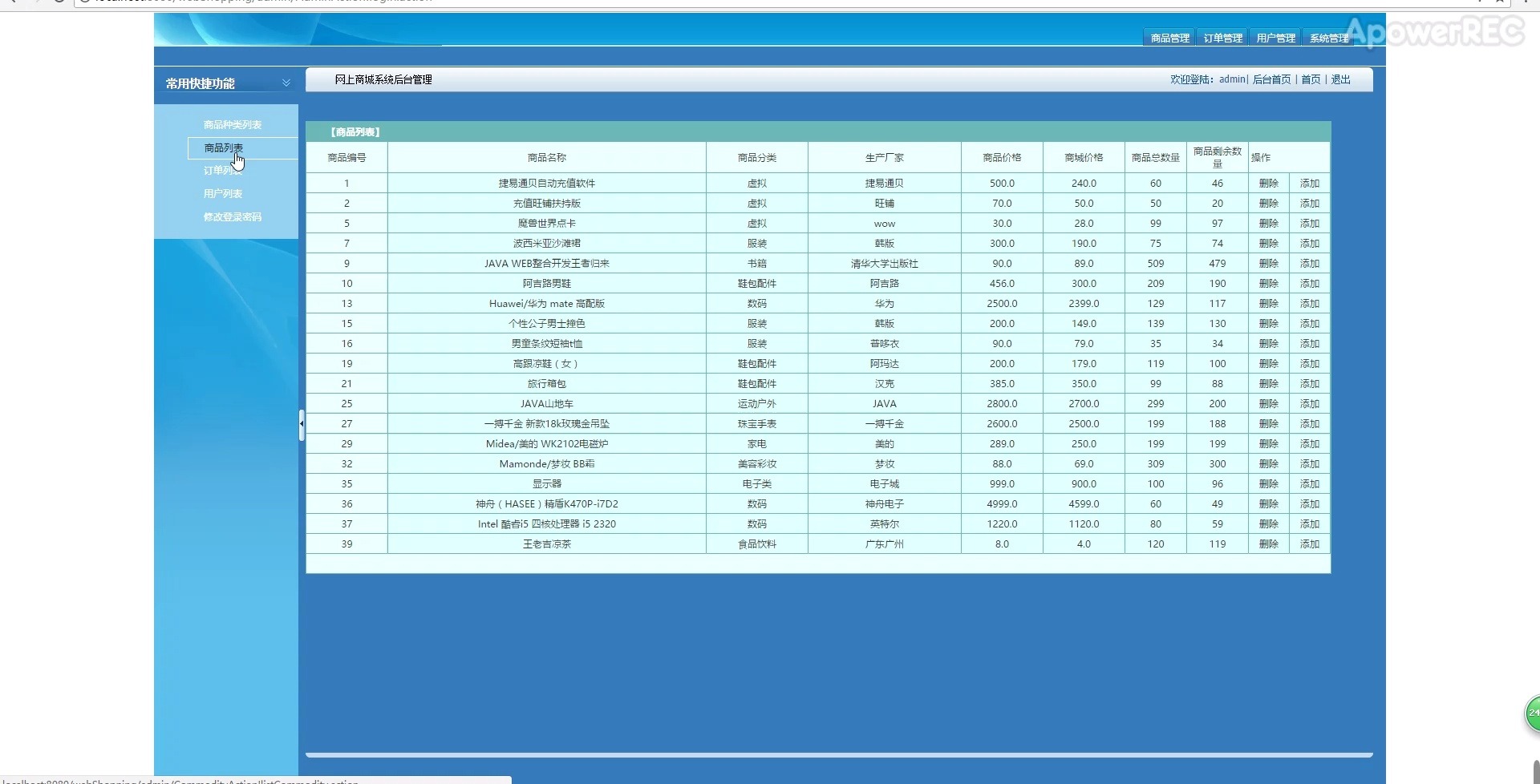Click the admin username in header
The width and height of the screenshot is (1540, 784).
[x=1232, y=79]
